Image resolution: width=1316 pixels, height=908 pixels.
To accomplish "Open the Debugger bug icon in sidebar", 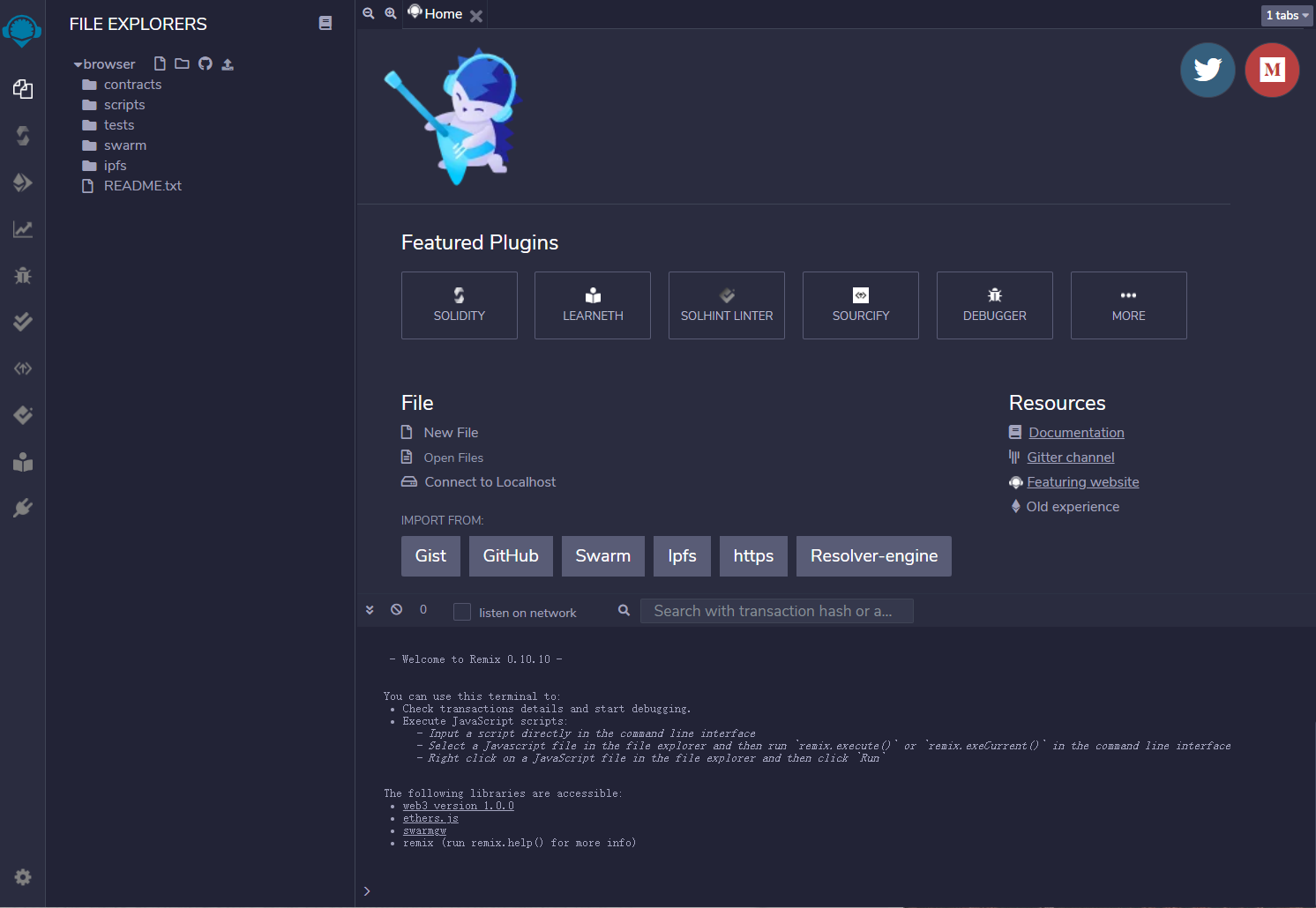I will coord(23,276).
